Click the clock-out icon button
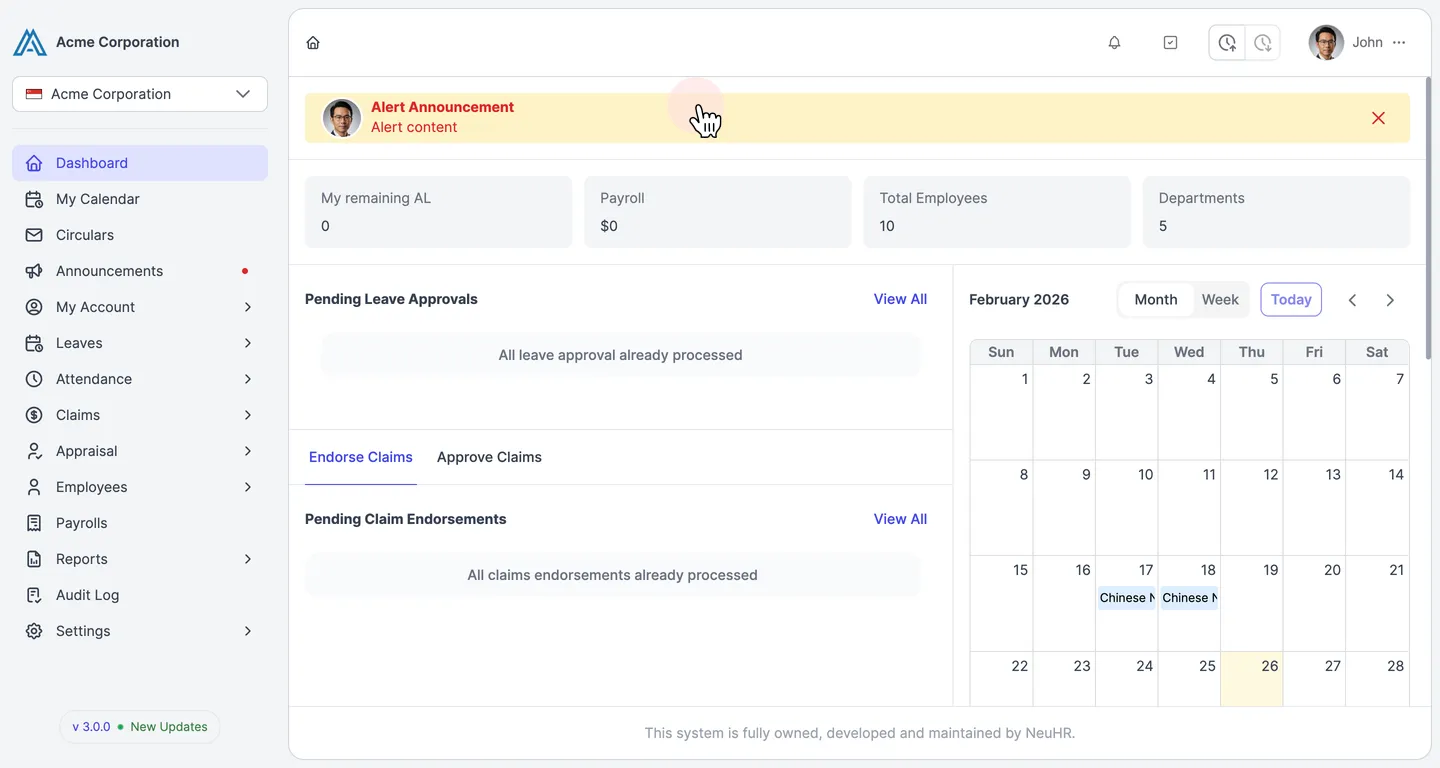 1263,43
